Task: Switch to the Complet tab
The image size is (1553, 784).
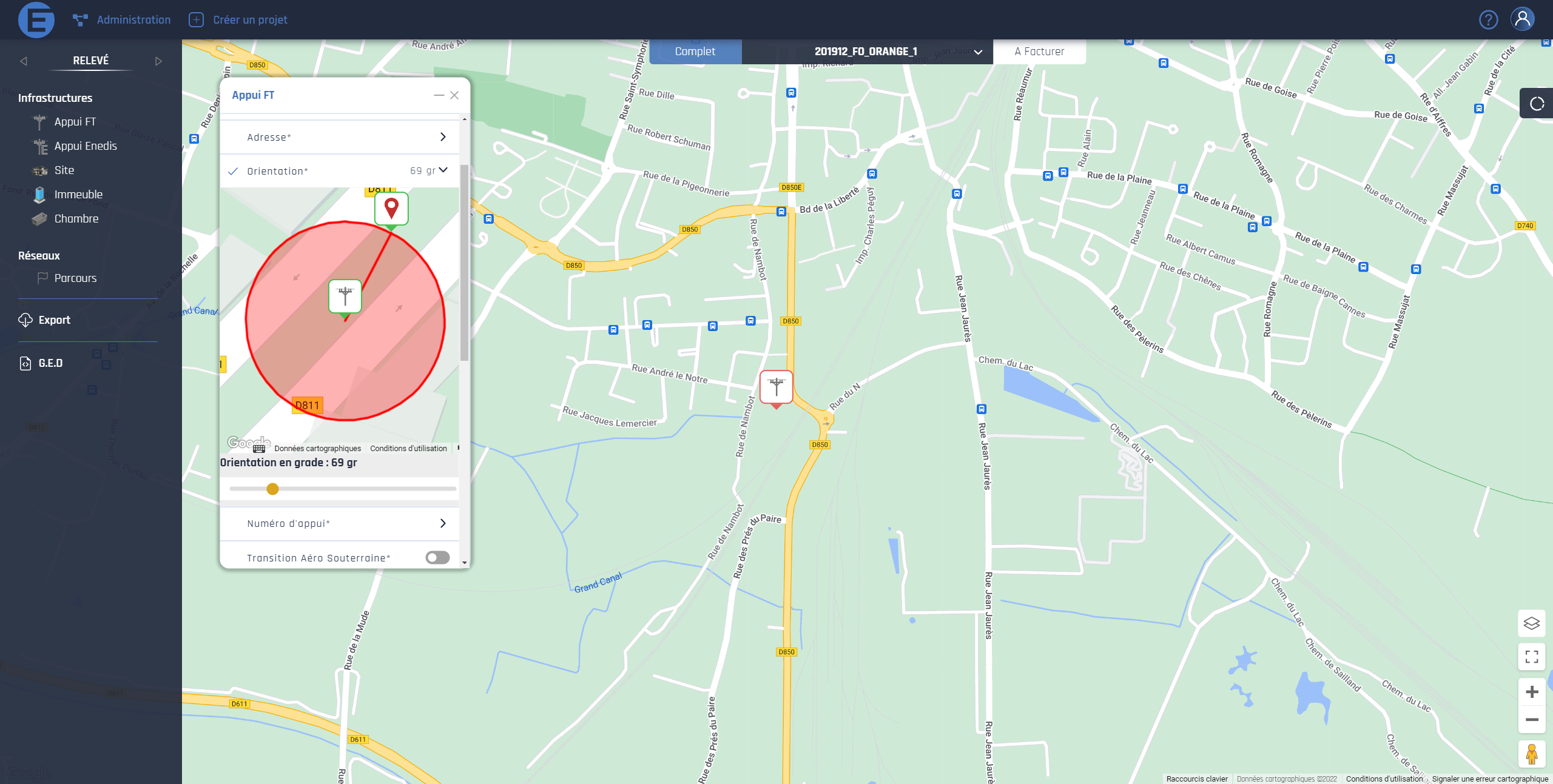Action: coord(695,52)
